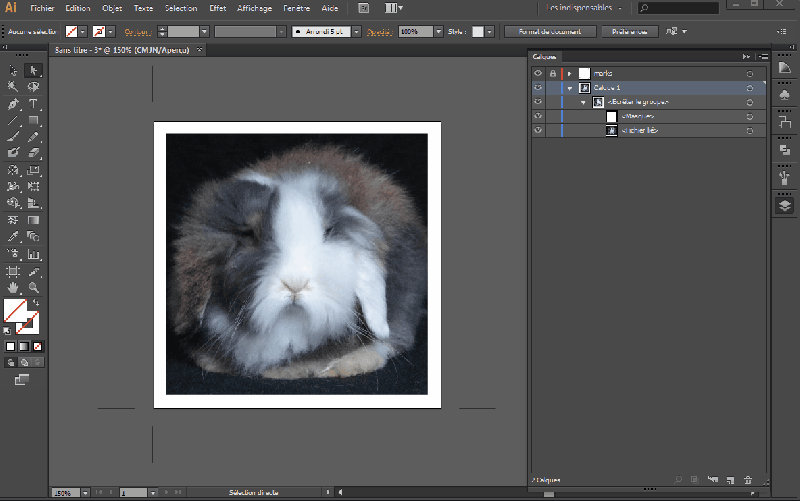
Task: Choose the Type tool
Action: [x=33, y=104]
